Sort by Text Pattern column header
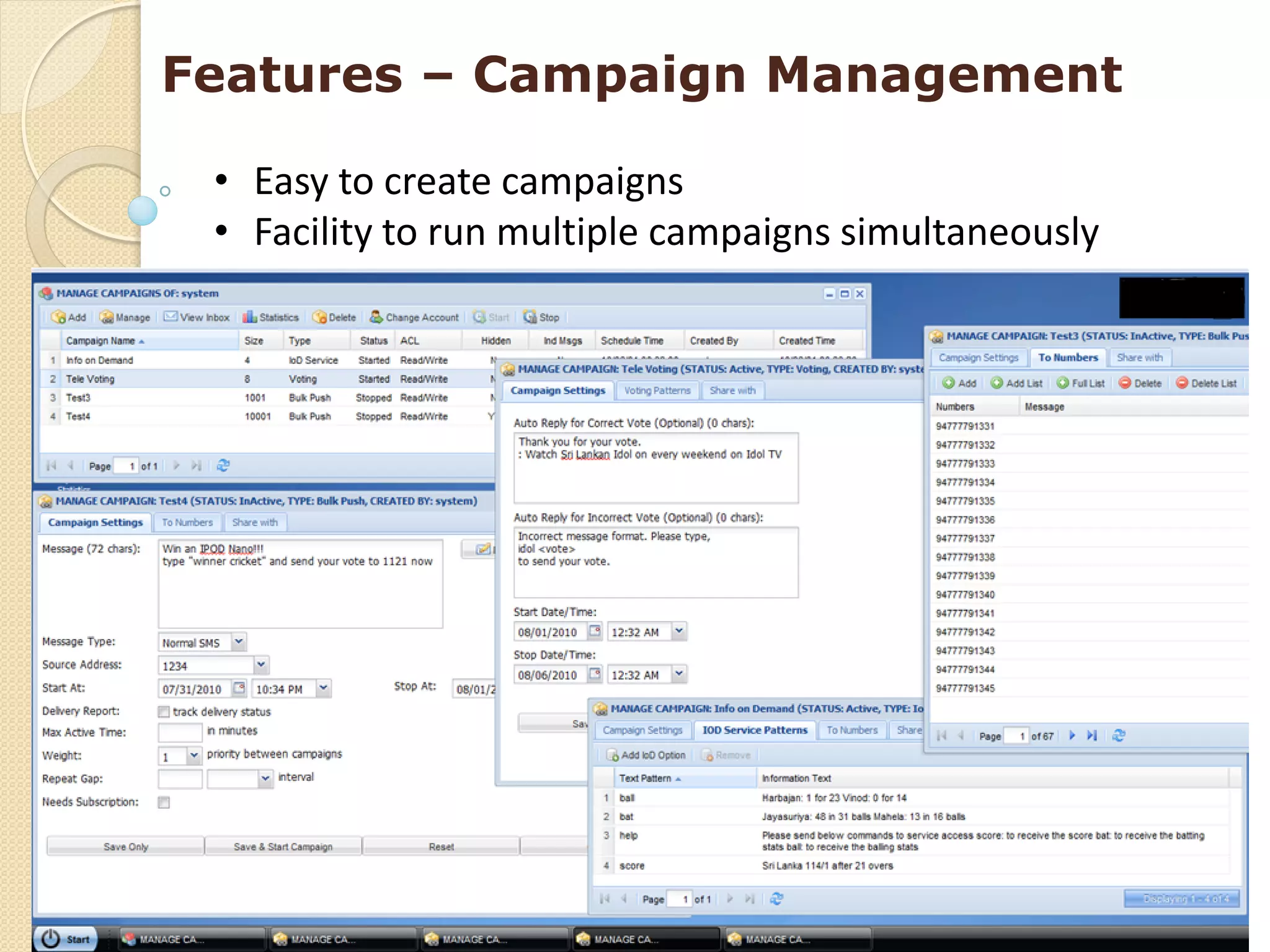 pos(685,778)
